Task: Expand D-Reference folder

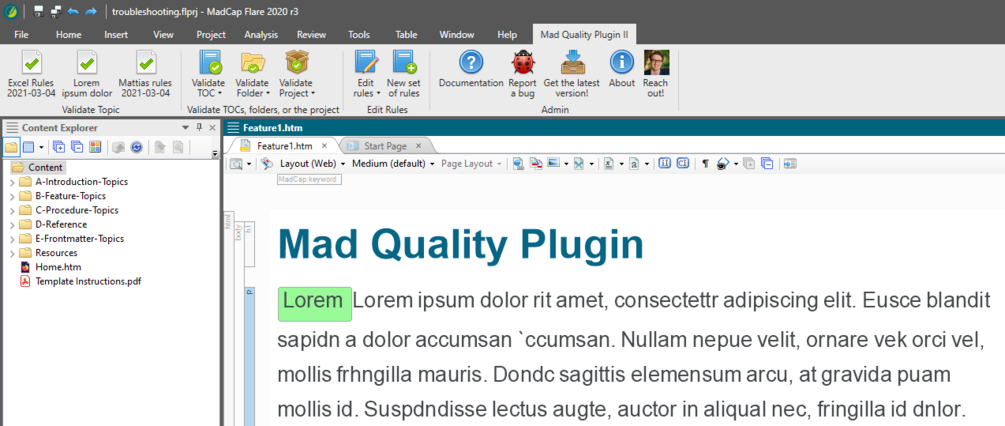Action: 12,224
